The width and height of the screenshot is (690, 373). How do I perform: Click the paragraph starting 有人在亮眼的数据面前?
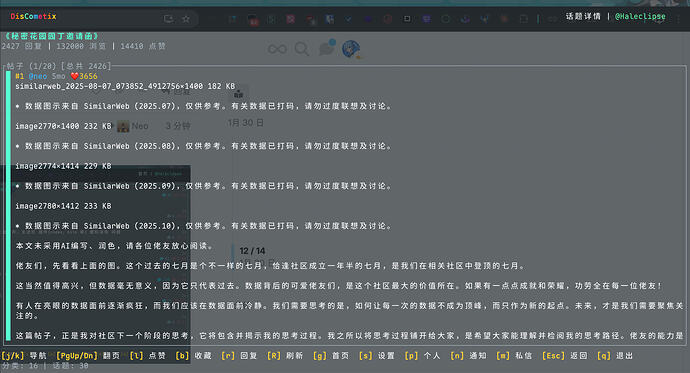click(349, 310)
